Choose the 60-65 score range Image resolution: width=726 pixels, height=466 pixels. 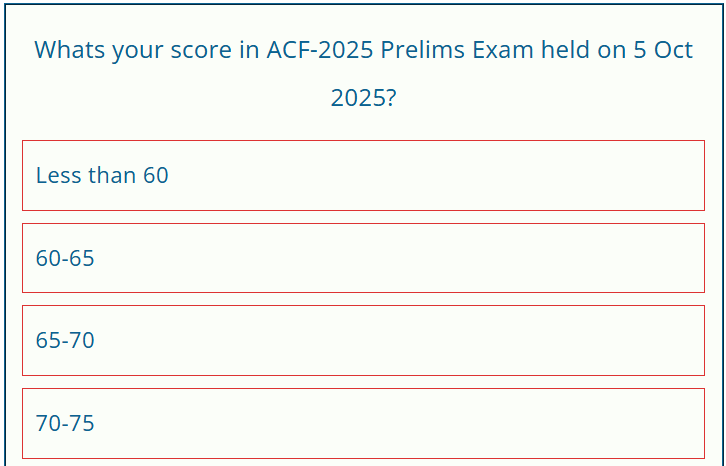363,258
